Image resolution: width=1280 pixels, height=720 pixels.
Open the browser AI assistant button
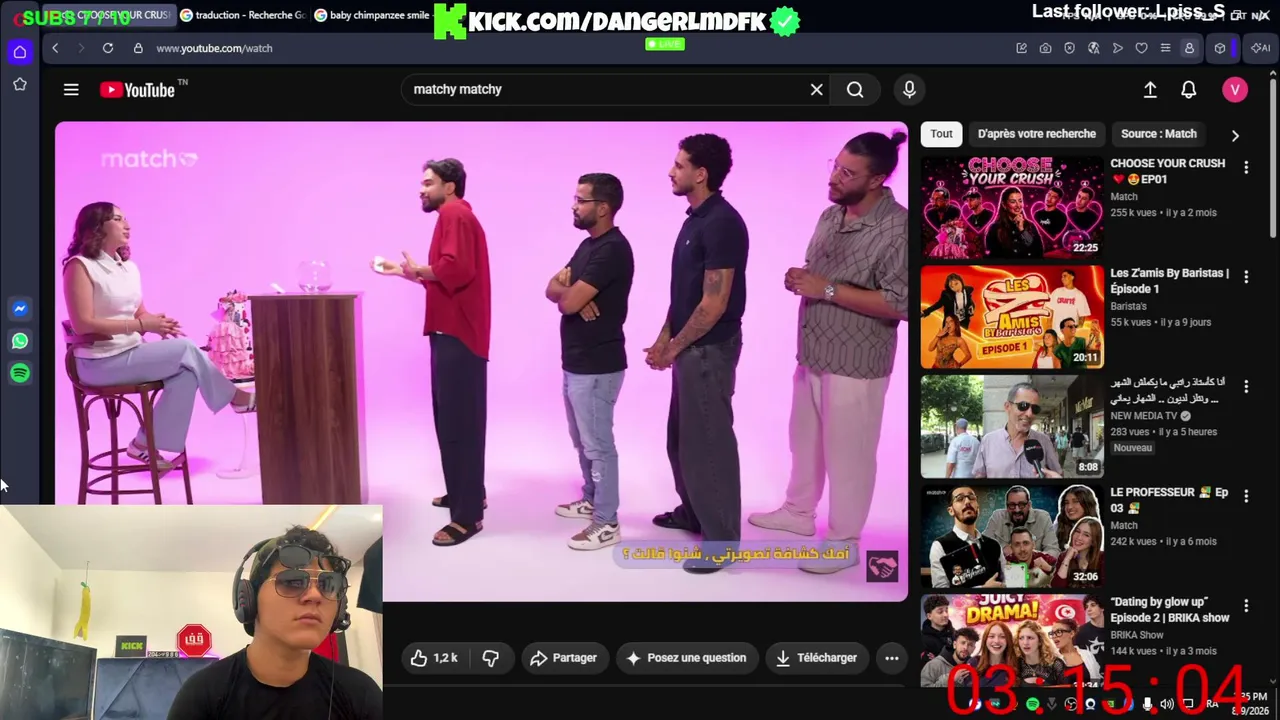coord(1260,48)
